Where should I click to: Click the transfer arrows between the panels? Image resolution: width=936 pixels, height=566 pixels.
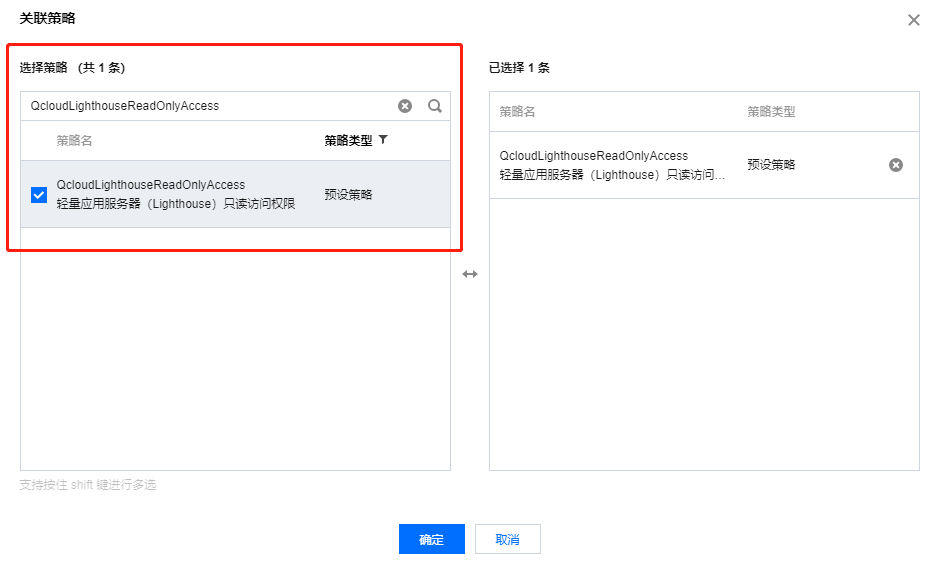coord(470,274)
